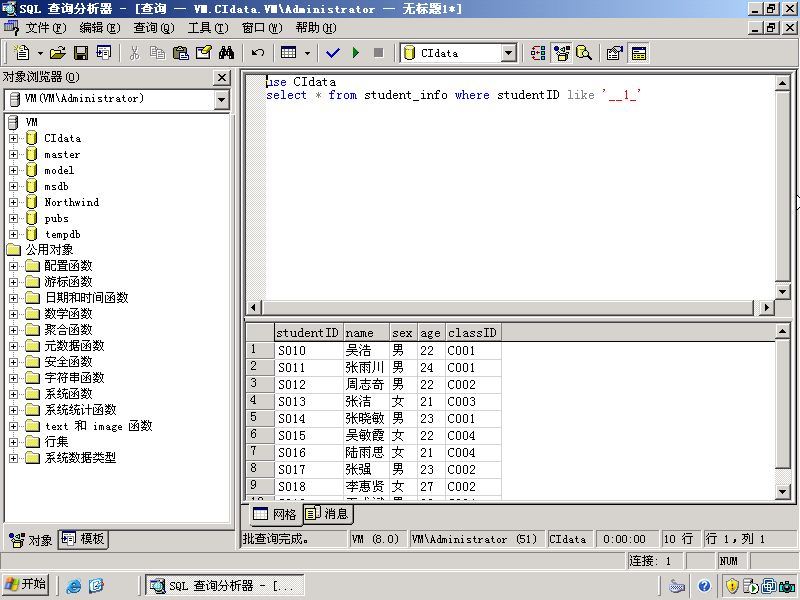This screenshot has width=800, height=600.
Task: Run the query with the green Execute arrow
Action: point(356,53)
